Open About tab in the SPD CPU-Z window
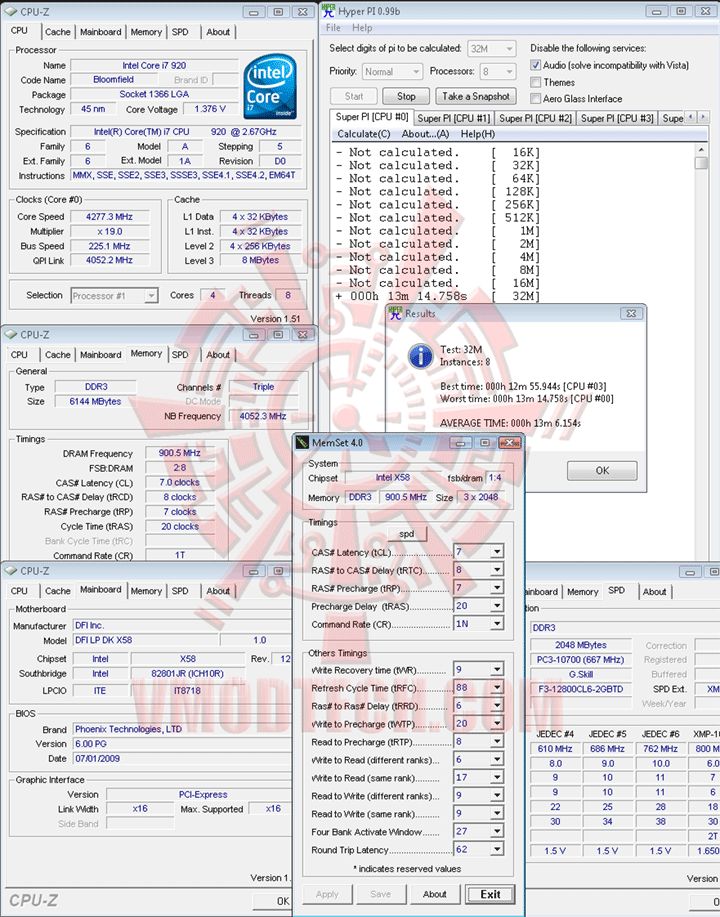 click(x=654, y=592)
